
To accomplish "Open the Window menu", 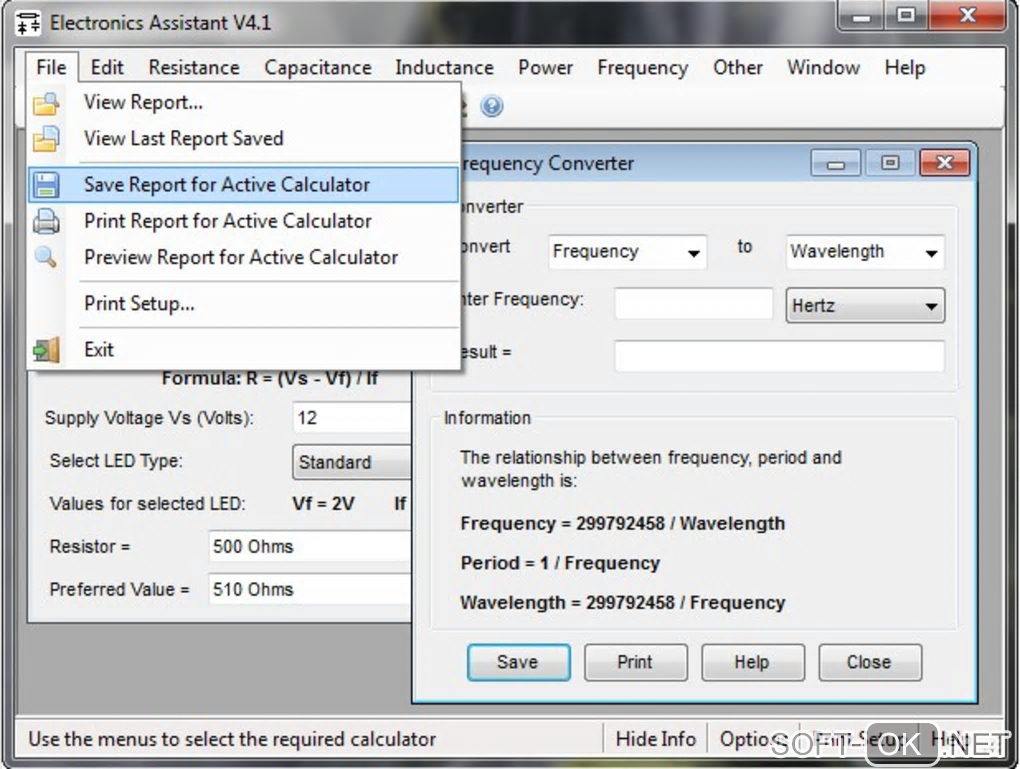I will (824, 67).
